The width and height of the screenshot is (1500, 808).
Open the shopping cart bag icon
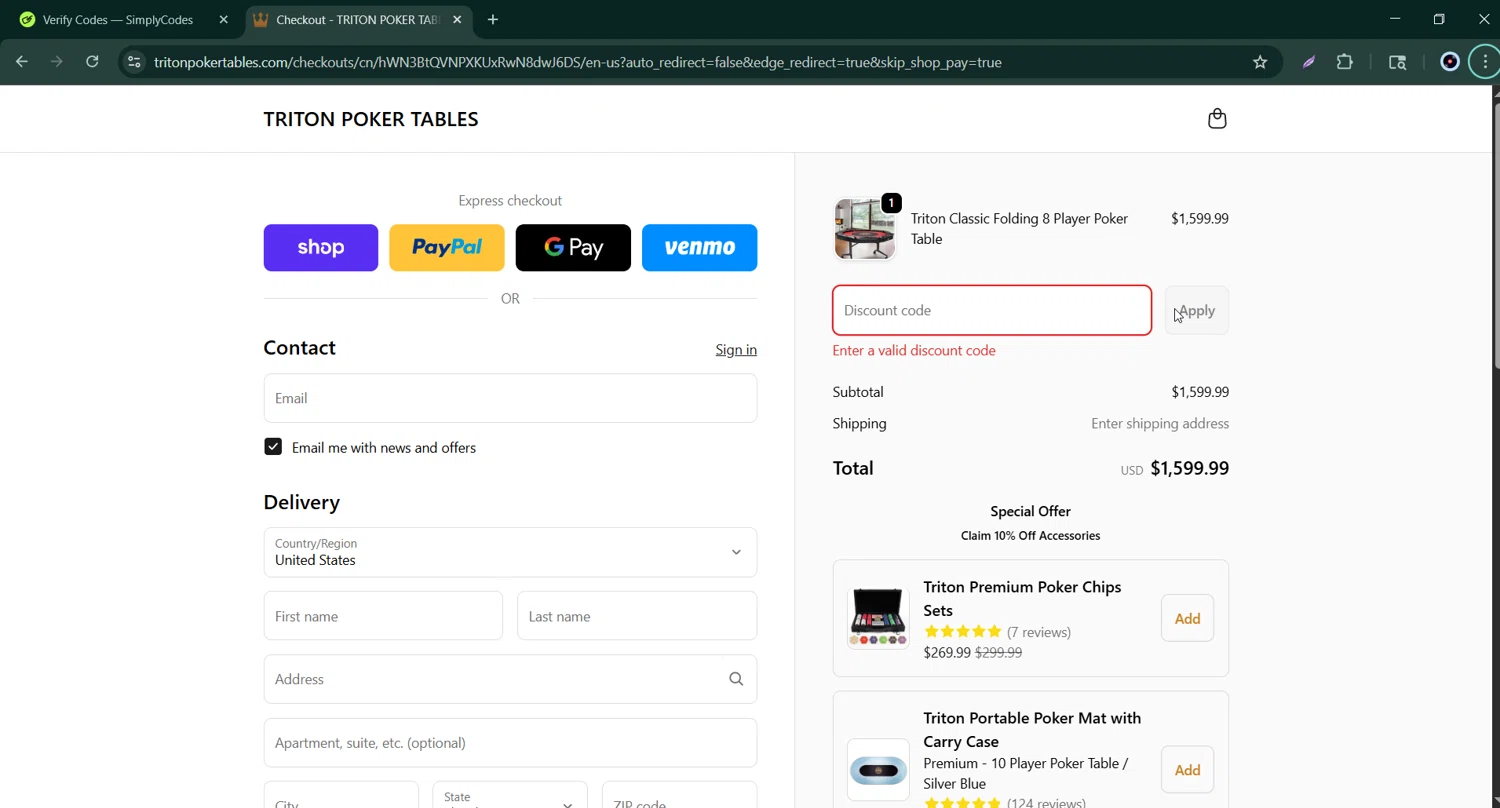coord(1217,119)
